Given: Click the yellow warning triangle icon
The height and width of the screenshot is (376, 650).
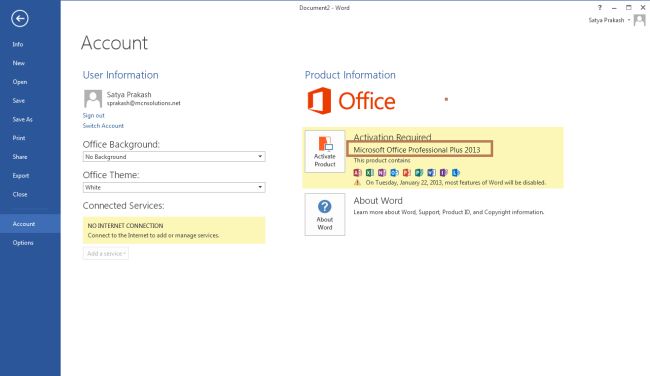Looking at the screenshot, I should [x=357, y=182].
